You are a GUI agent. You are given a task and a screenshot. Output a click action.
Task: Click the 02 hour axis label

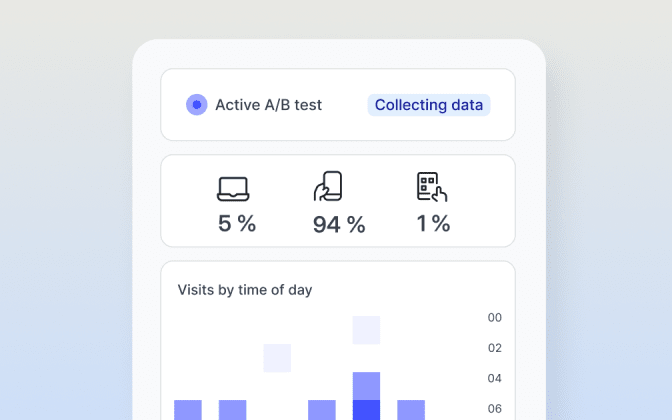coord(495,348)
